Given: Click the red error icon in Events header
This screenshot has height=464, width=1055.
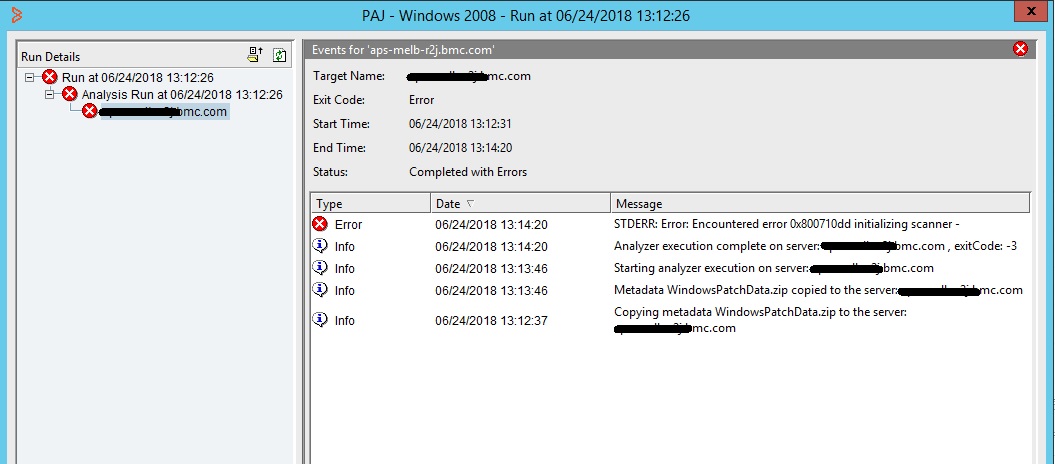Looking at the screenshot, I should tap(1020, 49).
